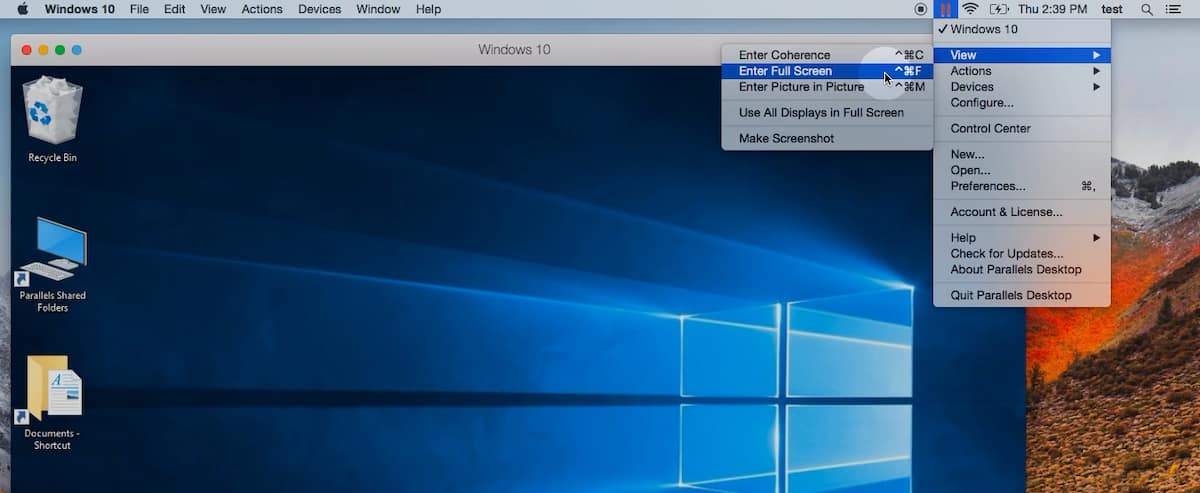Choose Make Screenshot

827,139
